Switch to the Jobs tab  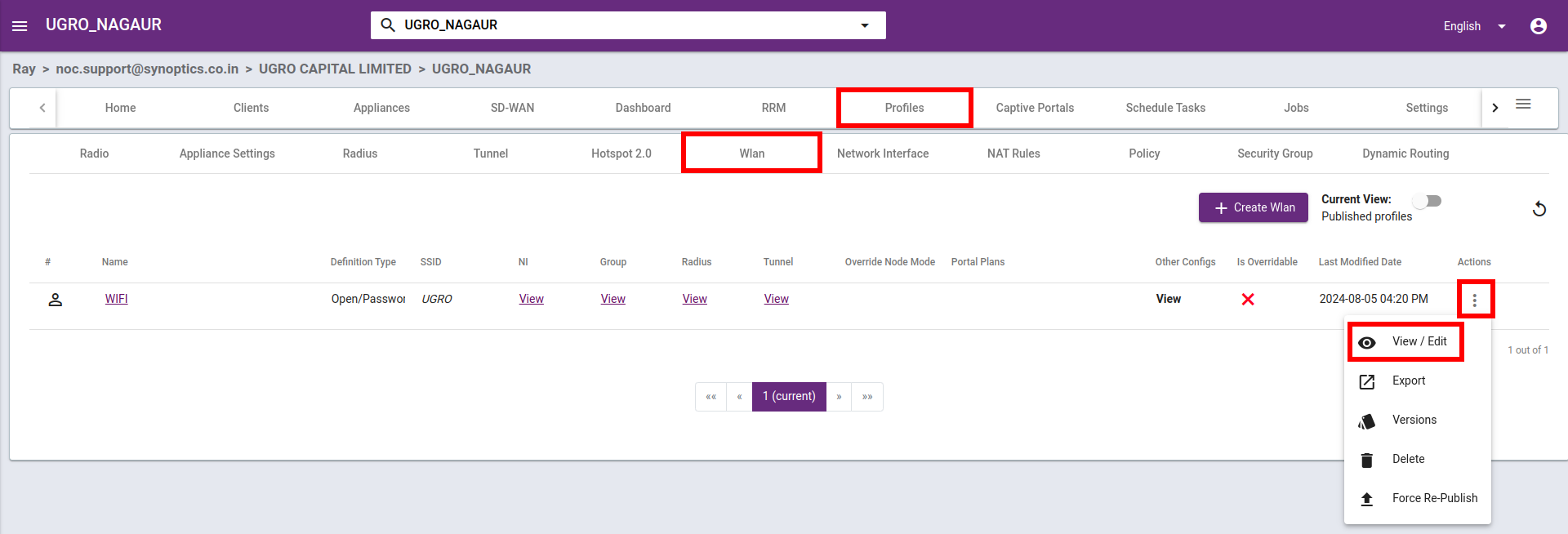tap(1297, 108)
